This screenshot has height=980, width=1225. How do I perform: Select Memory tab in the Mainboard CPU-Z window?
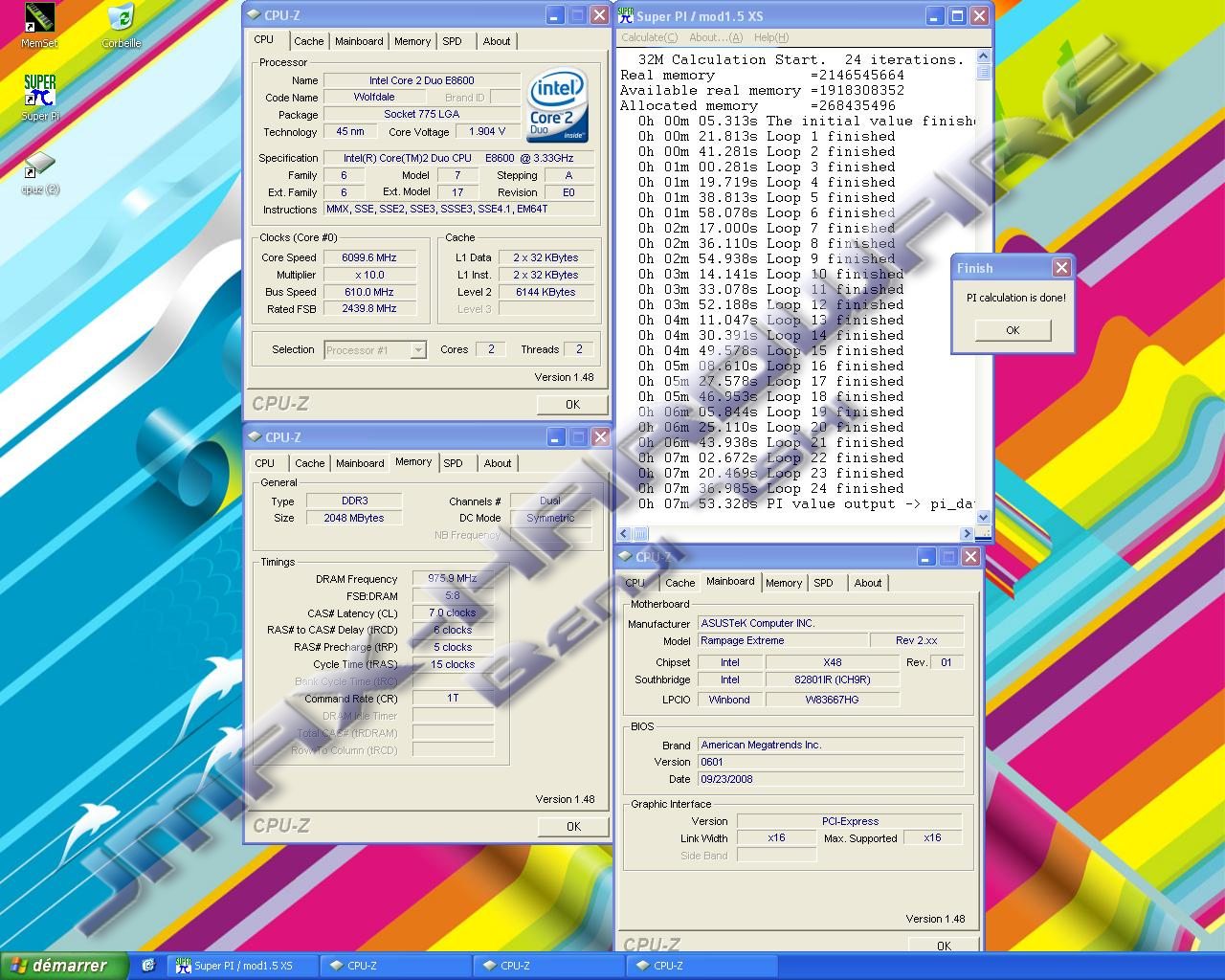784,583
